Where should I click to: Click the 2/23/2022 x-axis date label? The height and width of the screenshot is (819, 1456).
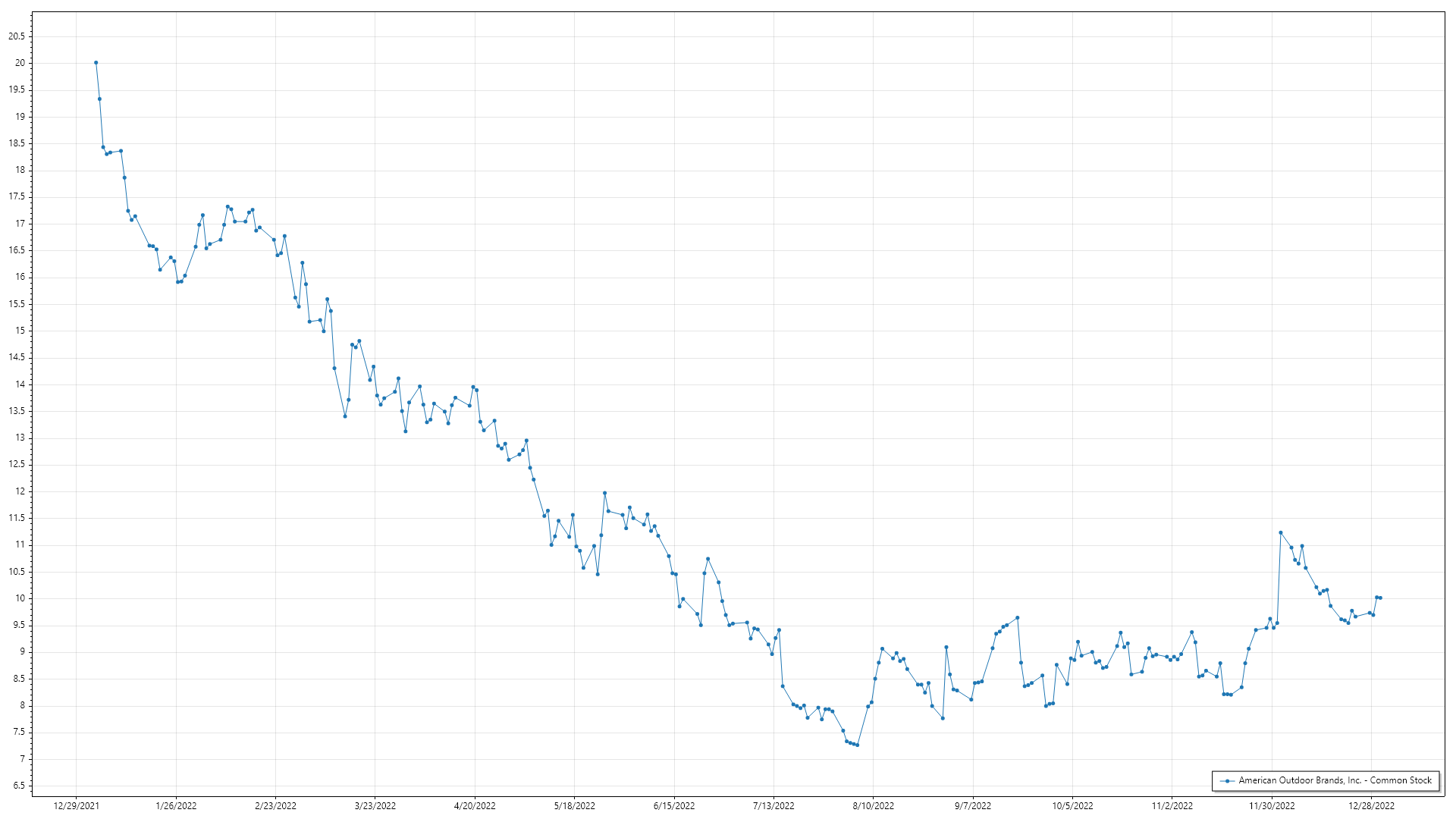275,806
